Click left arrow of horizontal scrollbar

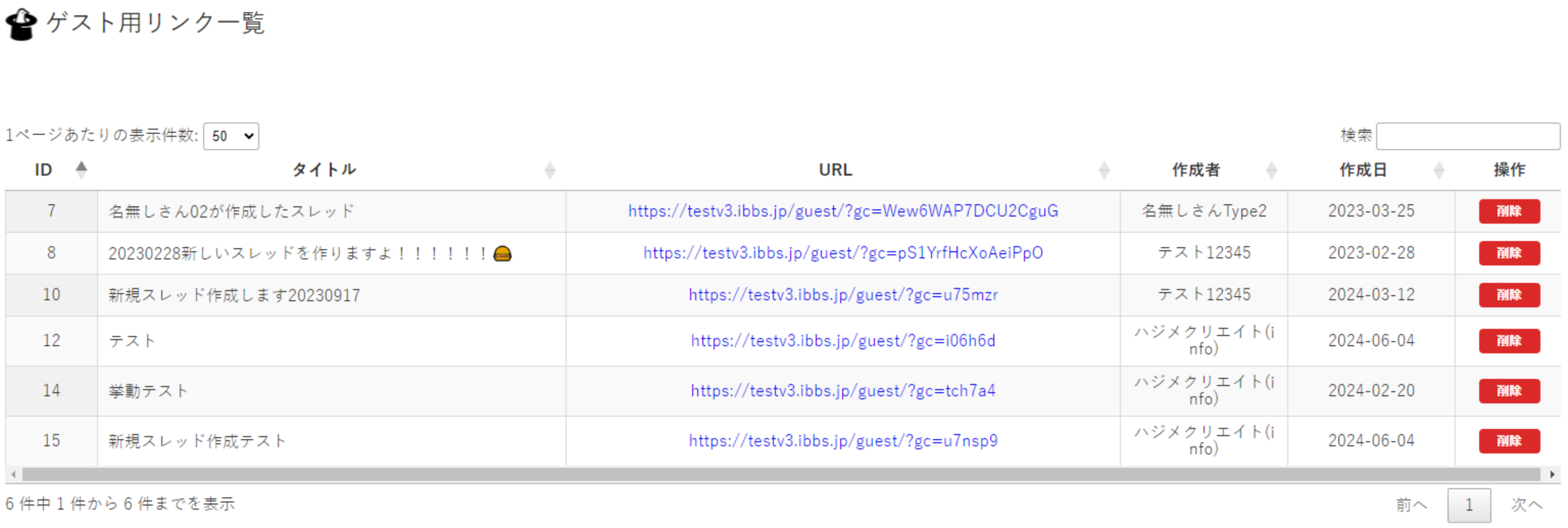13,474
